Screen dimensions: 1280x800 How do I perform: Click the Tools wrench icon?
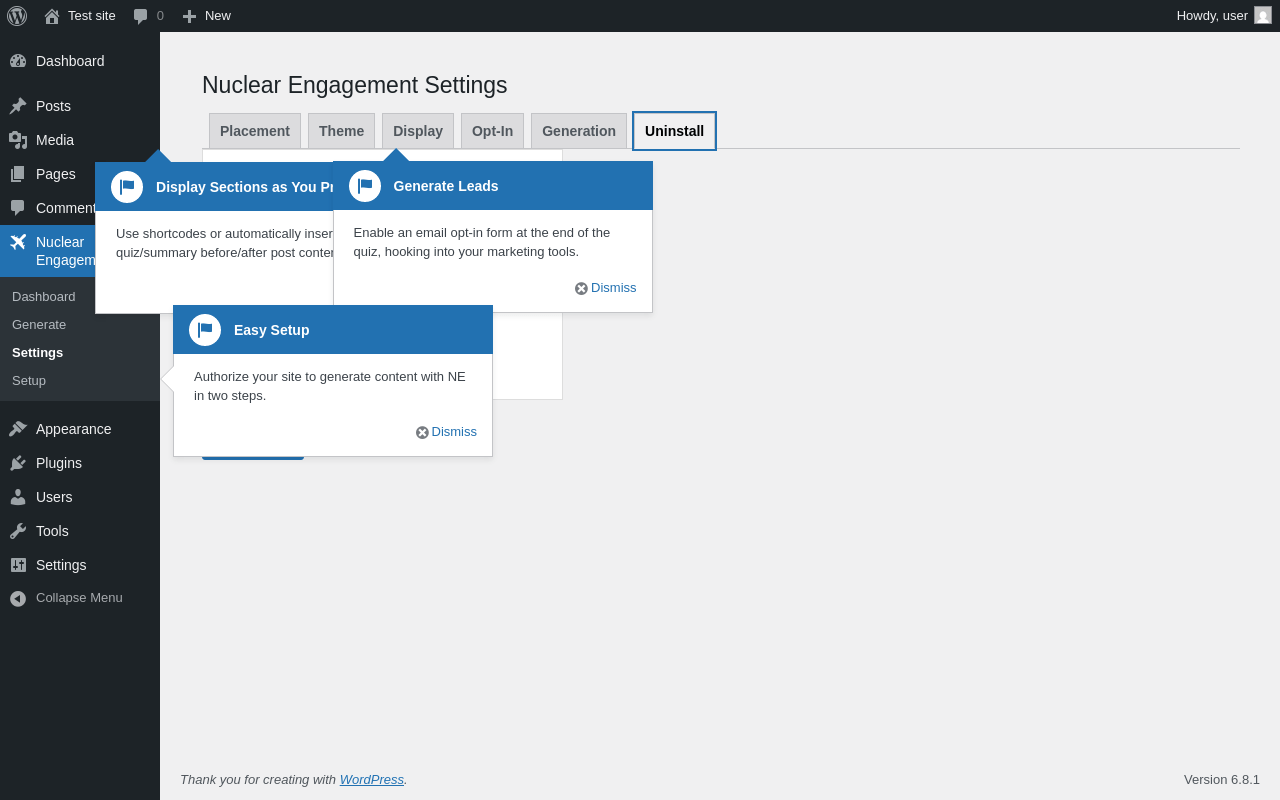pyautogui.click(x=18, y=531)
